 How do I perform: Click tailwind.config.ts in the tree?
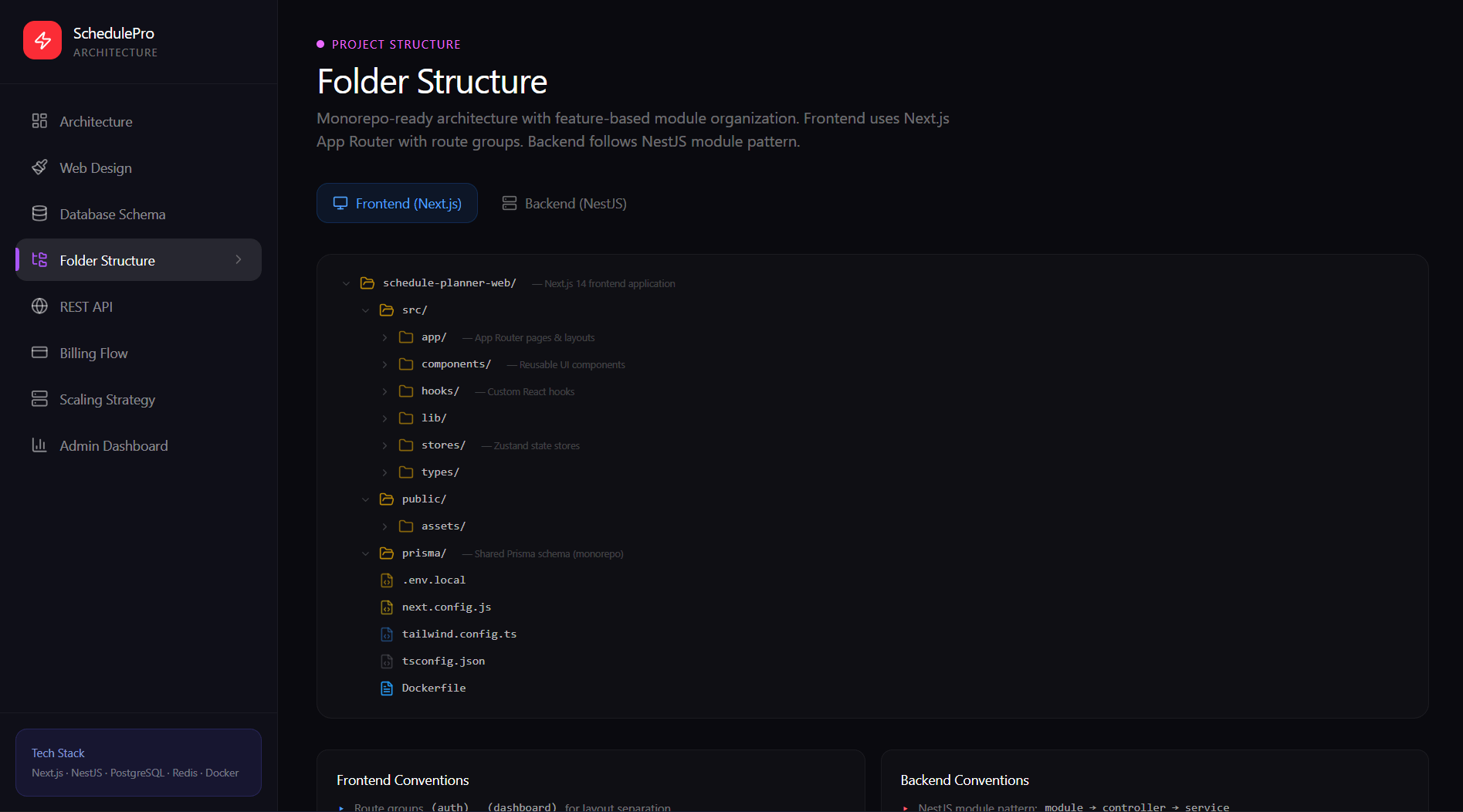(459, 634)
